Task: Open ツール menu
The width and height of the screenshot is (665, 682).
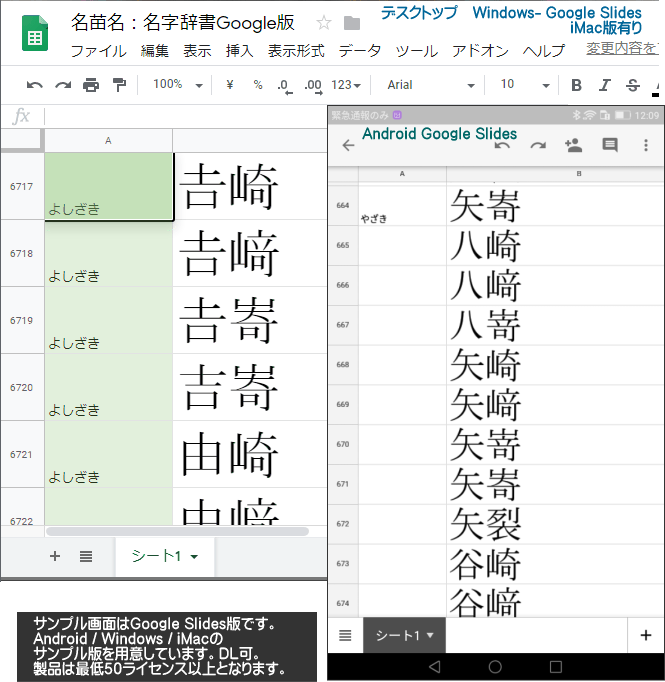Action: pyautogui.click(x=417, y=51)
